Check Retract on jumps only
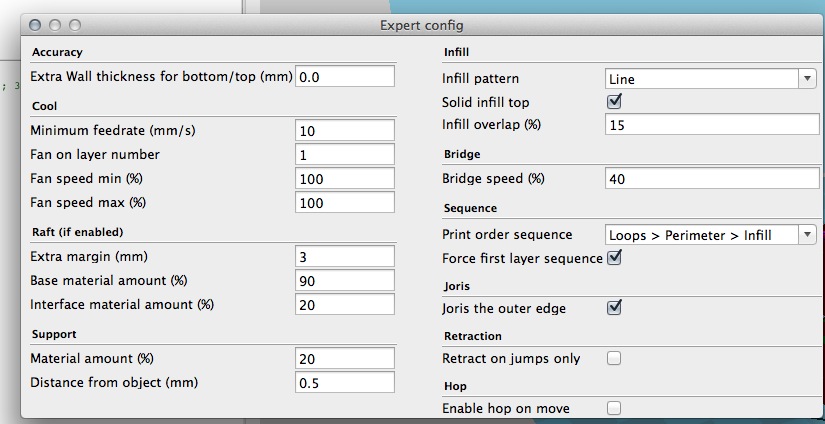Screen dimensions: 825x424 pyautogui.click(x=615, y=358)
